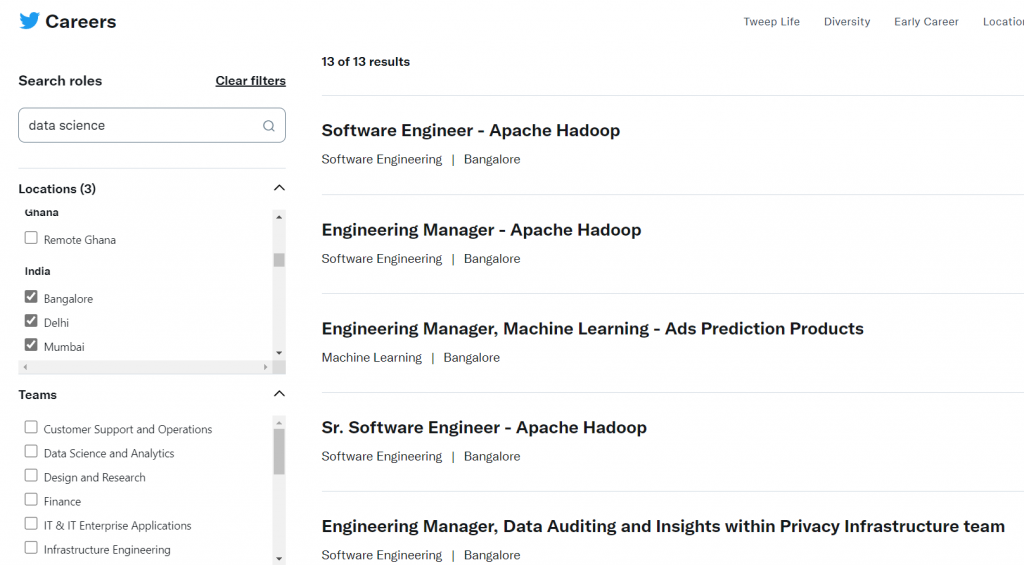Image resolution: width=1024 pixels, height=565 pixels.
Task: Open Engineering Manager, Data Auditing job
Action: click(663, 526)
